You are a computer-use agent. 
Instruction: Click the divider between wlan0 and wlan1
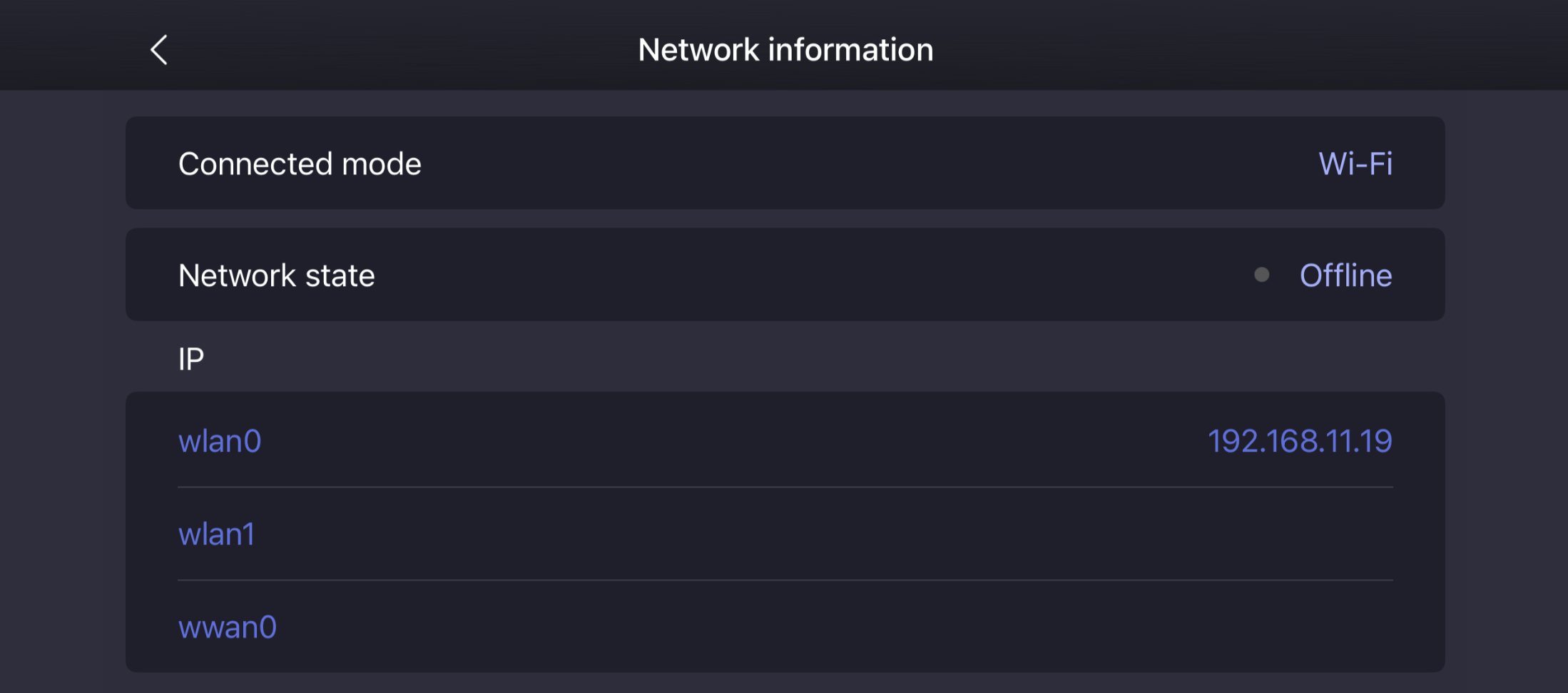coord(785,487)
